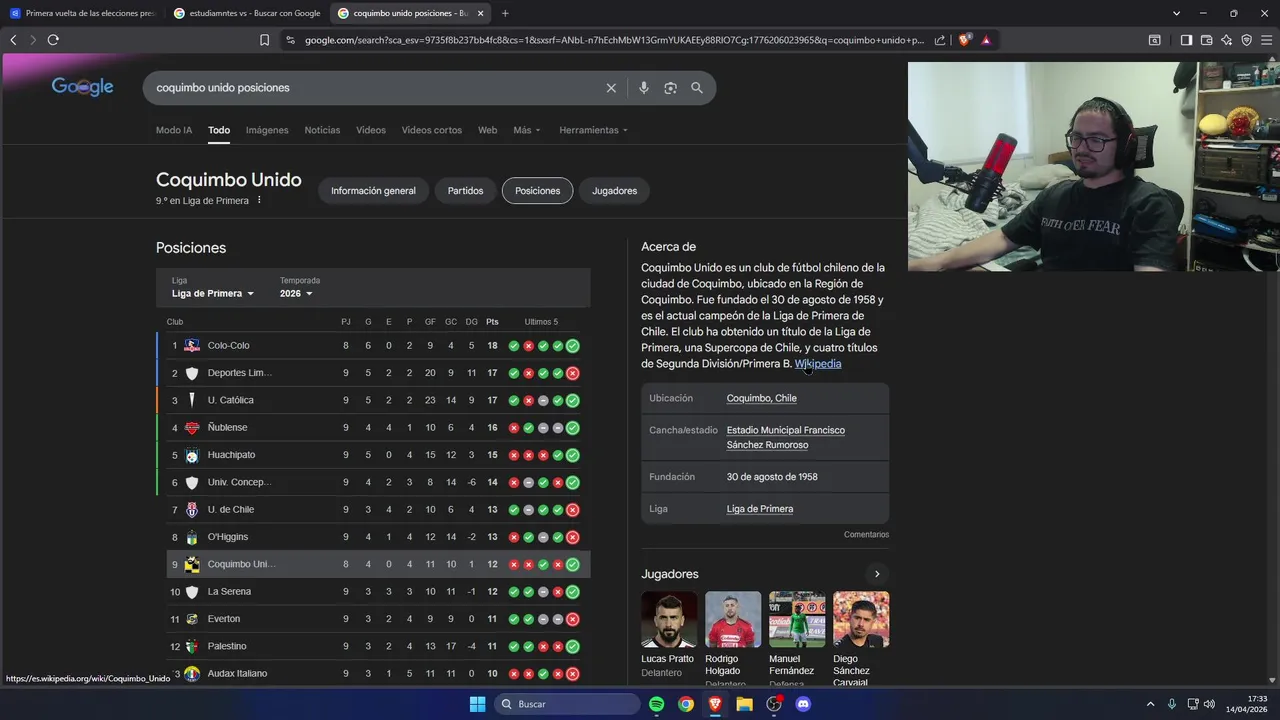Open Brave Rewards triangle icon
1280x720 pixels.
click(x=986, y=40)
